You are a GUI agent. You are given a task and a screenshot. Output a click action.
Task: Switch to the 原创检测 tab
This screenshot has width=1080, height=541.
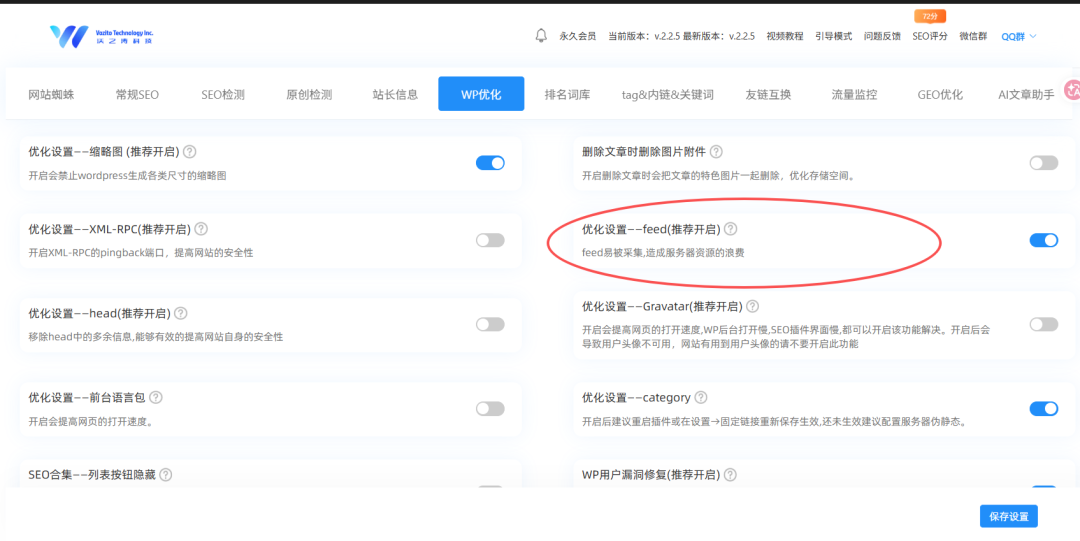click(x=309, y=94)
